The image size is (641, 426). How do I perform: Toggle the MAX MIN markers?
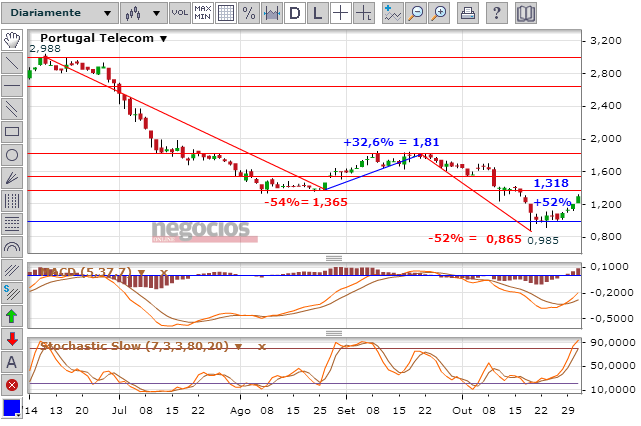[x=203, y=13]
